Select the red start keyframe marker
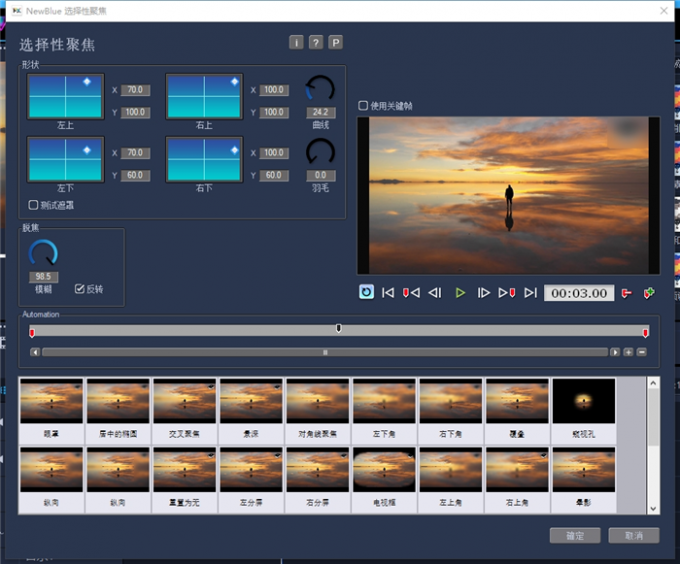 (32, 333)
